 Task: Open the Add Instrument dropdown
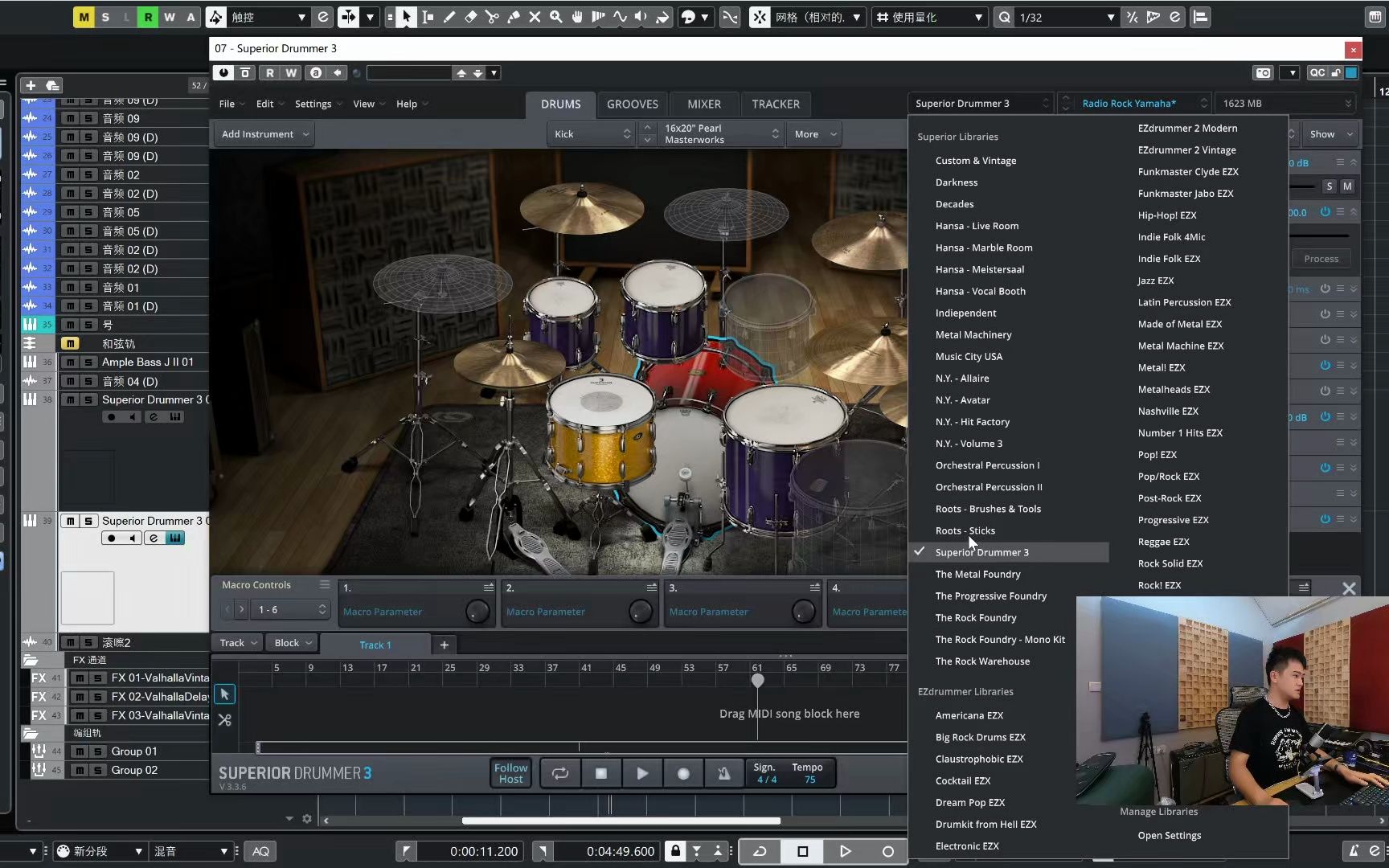point(264,134)
